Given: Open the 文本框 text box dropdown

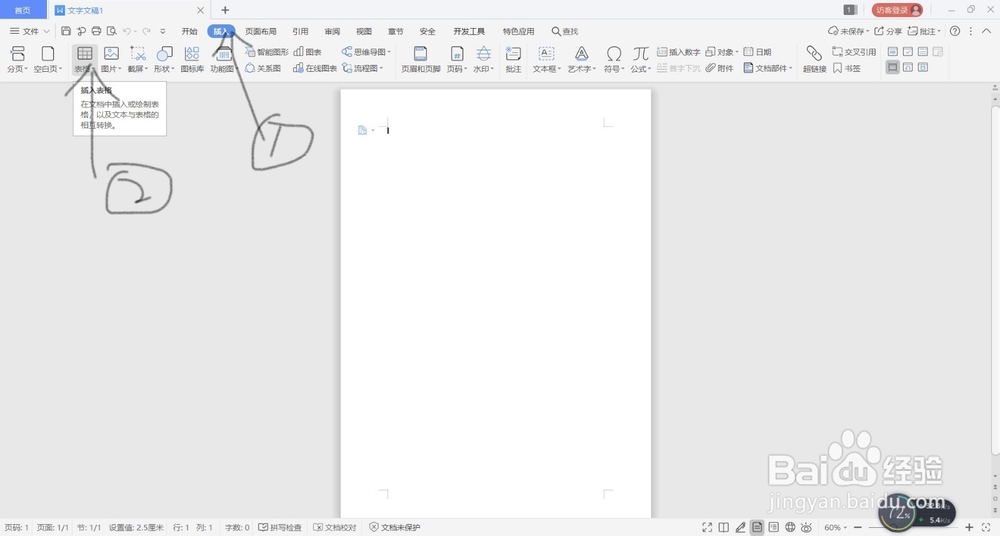Looking at the screenshot, I should pyautogui.click(x=547, y=69).
